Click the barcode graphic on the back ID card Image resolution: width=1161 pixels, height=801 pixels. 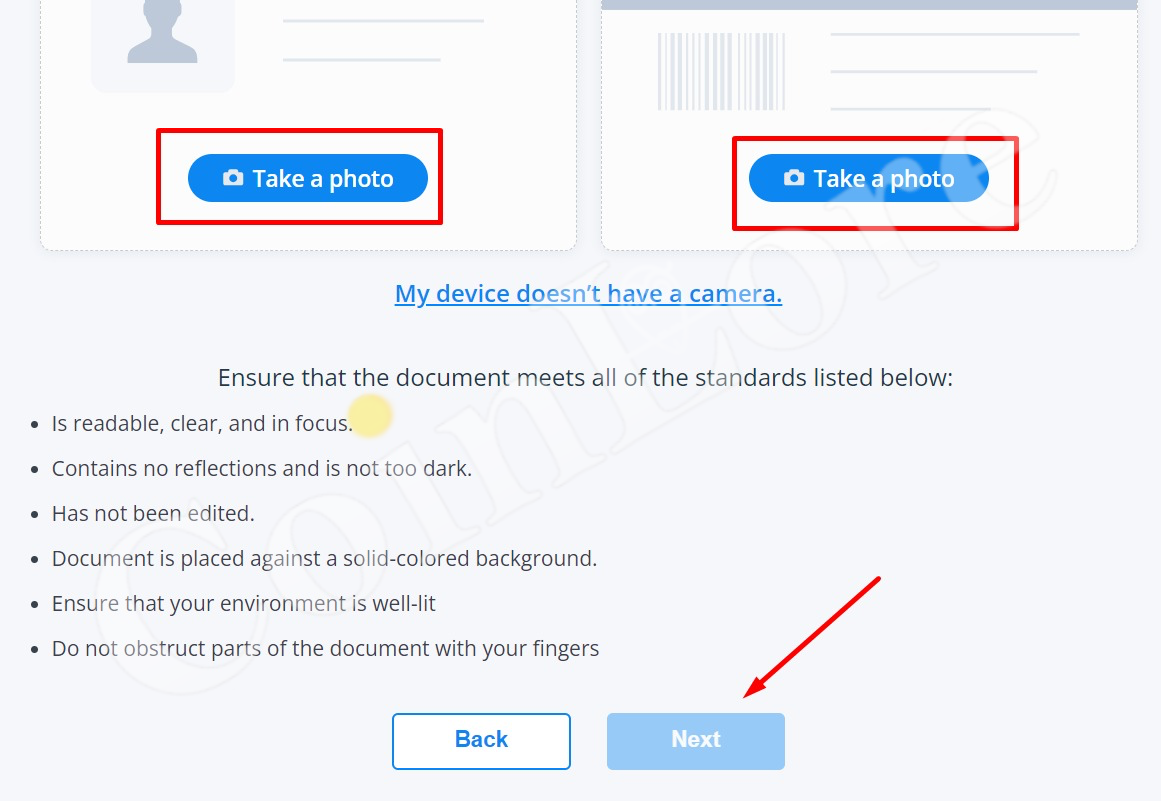tap(721, 72)
